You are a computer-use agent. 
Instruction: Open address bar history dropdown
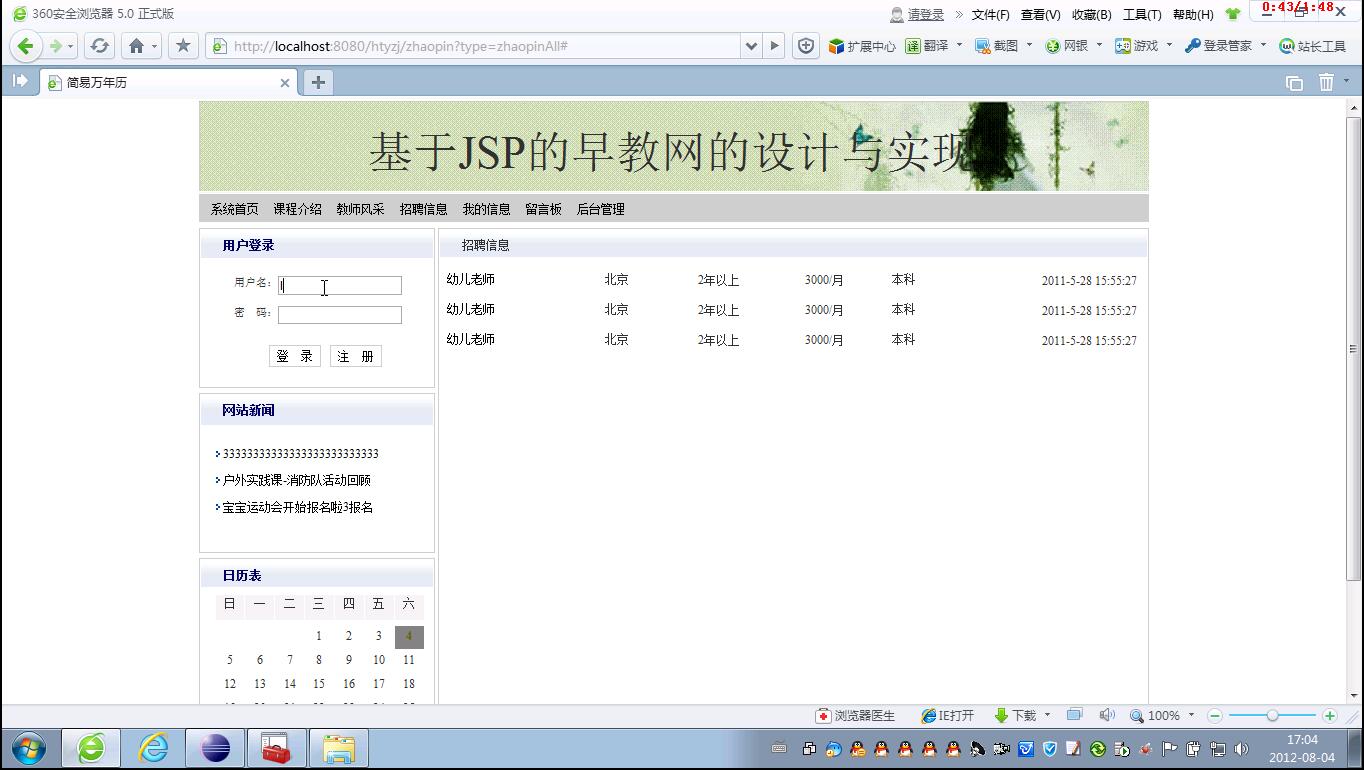[751, 46]
